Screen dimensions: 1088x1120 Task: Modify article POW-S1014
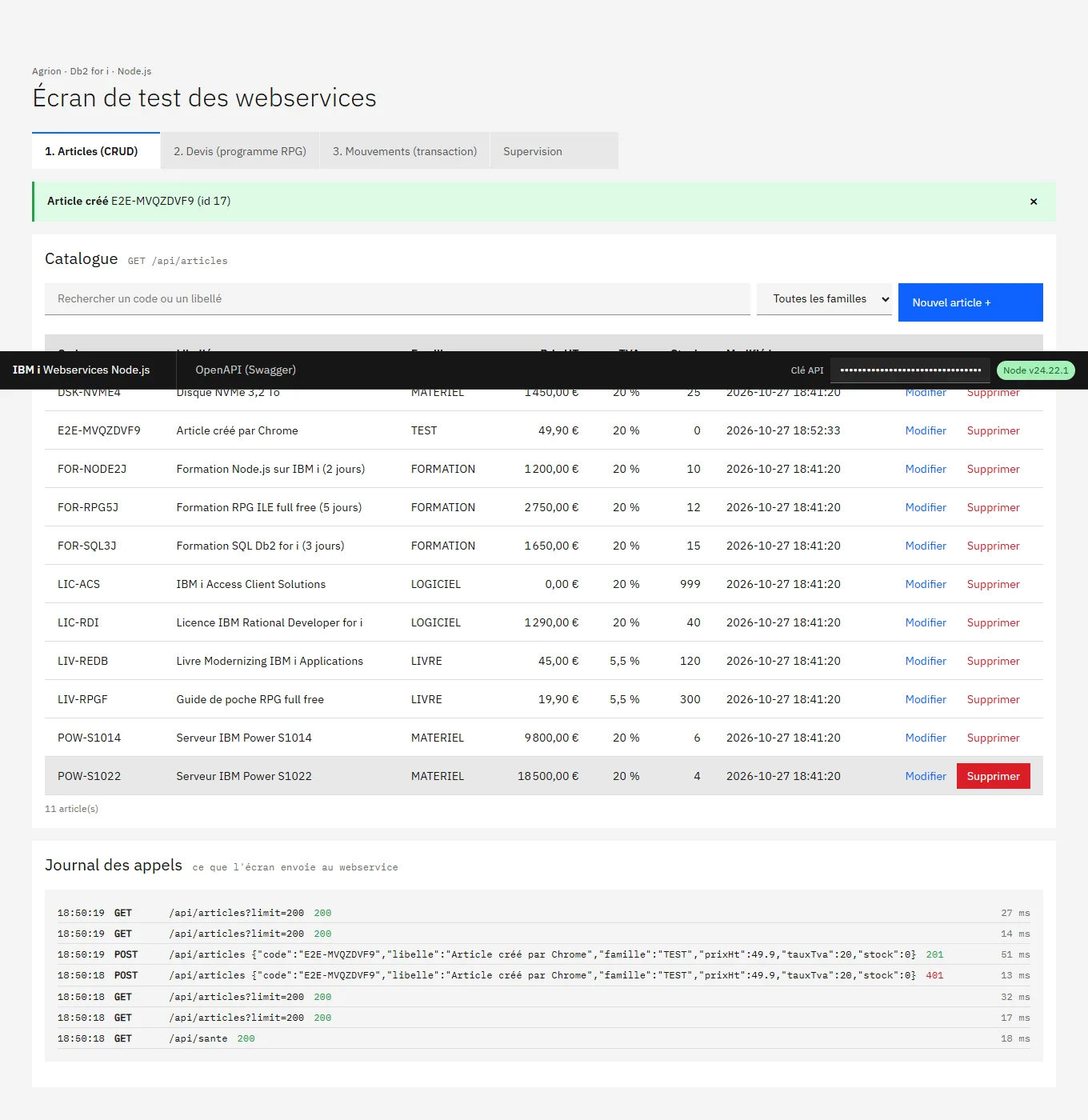(x=926, y=738)
